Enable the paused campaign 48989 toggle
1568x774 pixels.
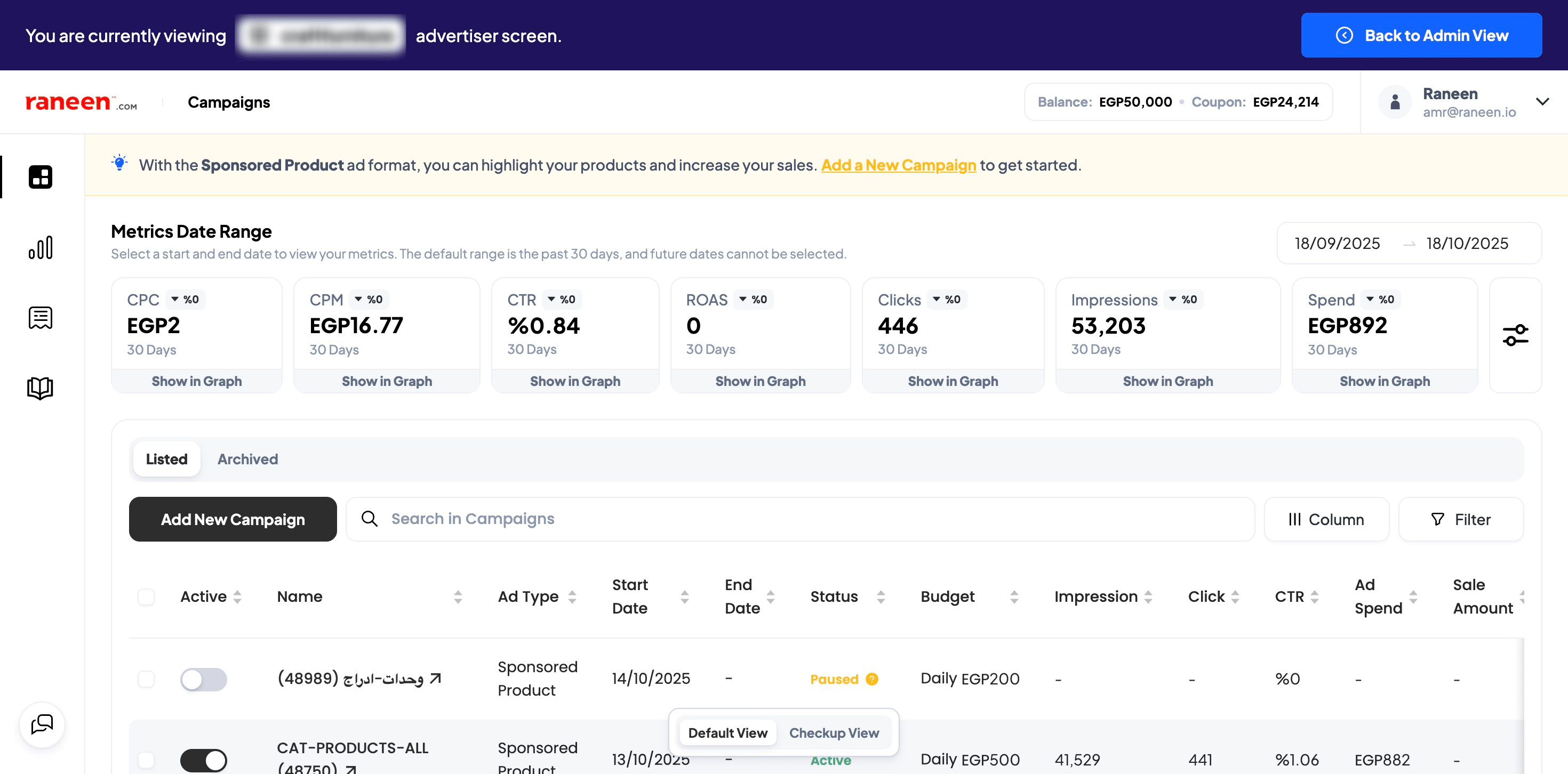coord(203,679)
